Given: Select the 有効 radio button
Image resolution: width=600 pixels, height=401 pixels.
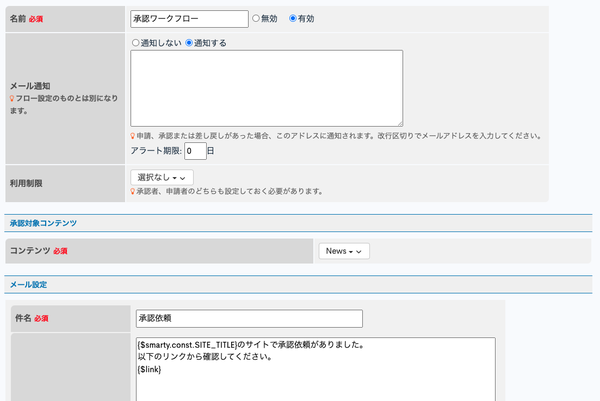Looking at the screenshot, I should pos(293,18).
